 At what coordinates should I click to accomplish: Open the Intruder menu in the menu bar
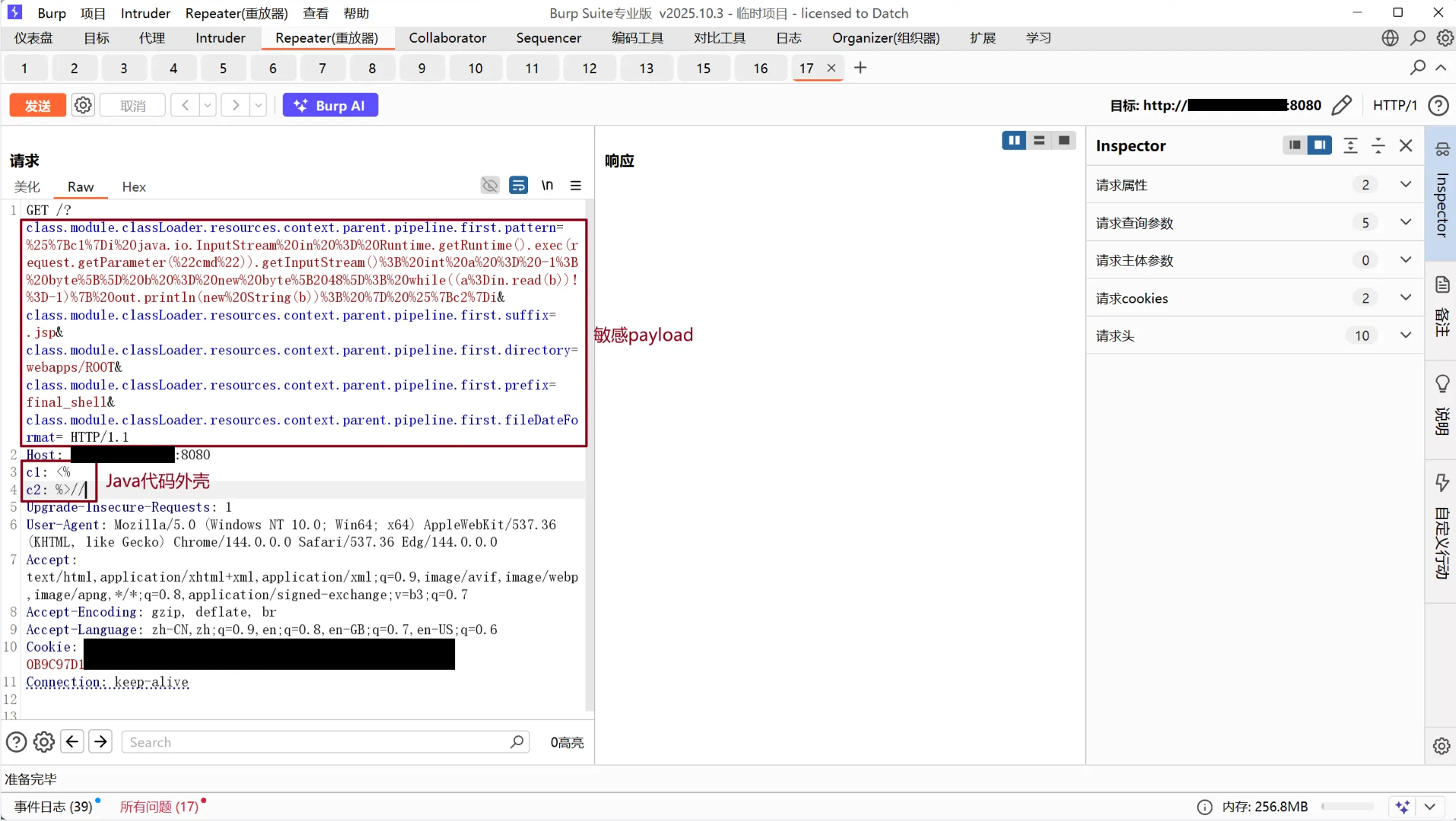[x=145, y=13]
